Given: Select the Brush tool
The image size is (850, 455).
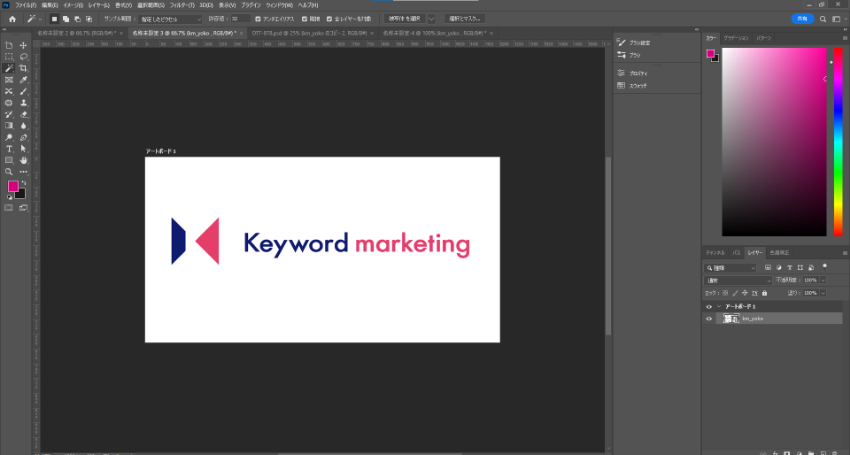Looking at the screenshot, I should 23,91.
